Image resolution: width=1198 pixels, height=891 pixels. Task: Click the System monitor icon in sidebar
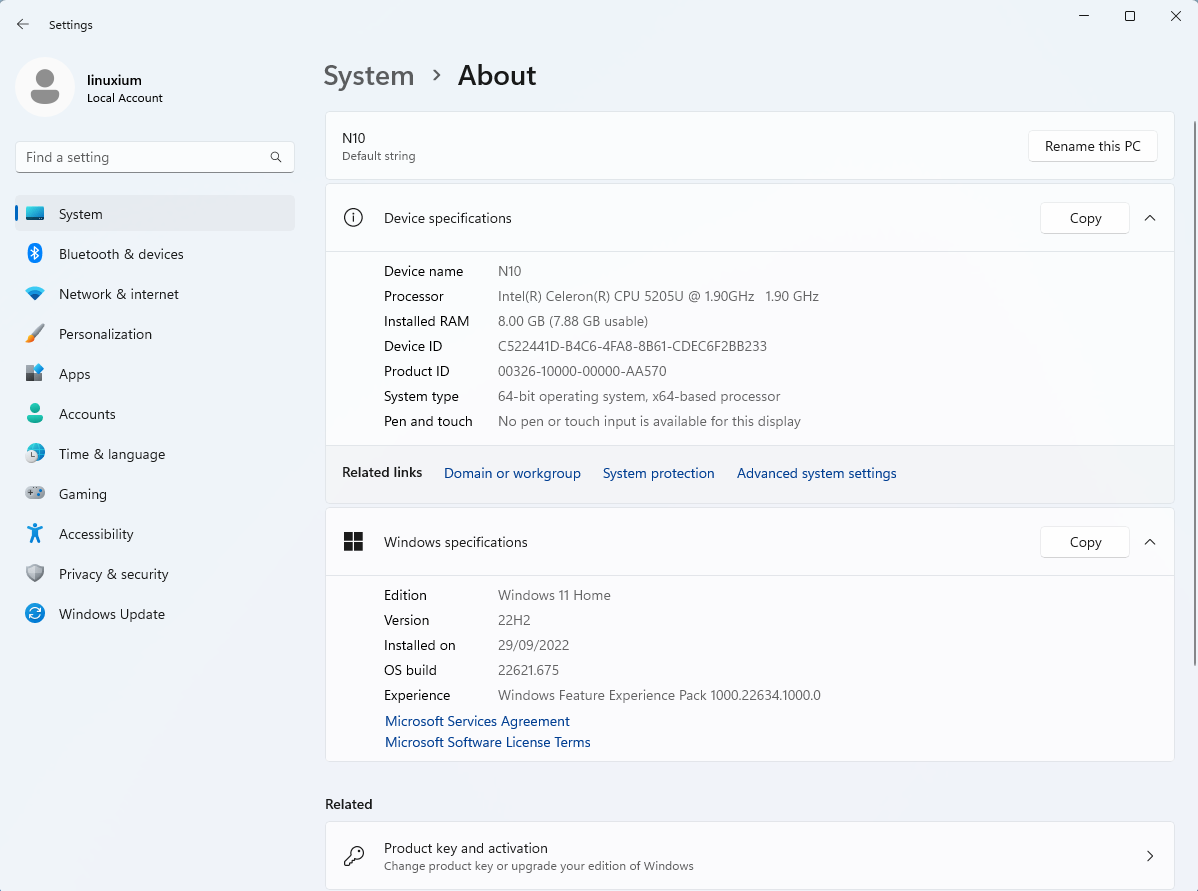[x=35, y=214]
